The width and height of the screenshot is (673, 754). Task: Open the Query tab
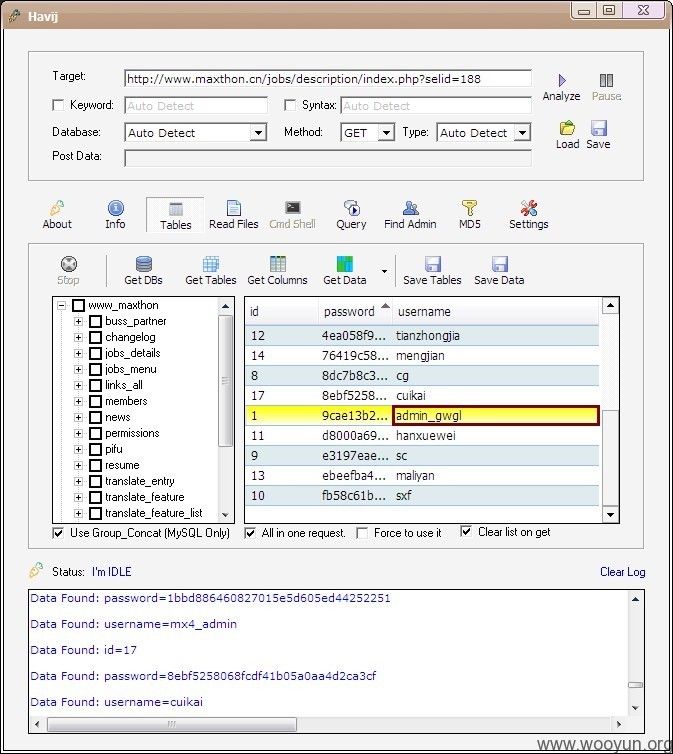(x=351, y=215)
